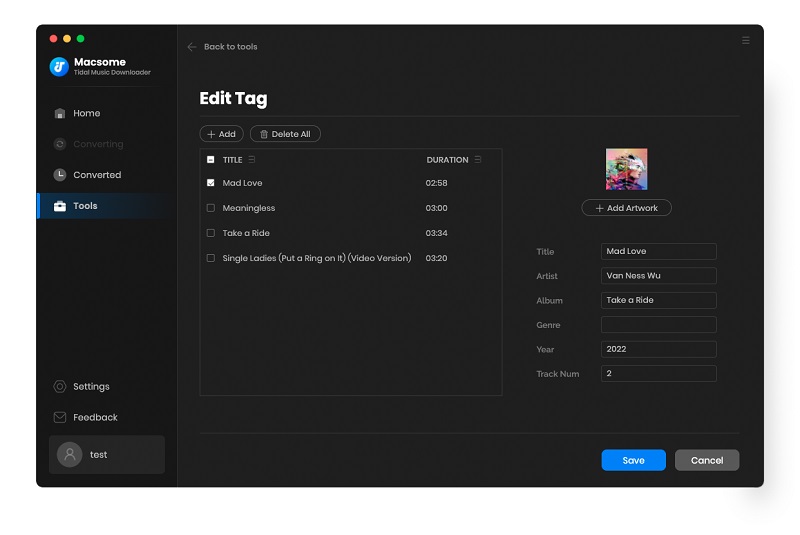Click the green maximize window button
800x535 pixels.
click(x=81, y=38)
